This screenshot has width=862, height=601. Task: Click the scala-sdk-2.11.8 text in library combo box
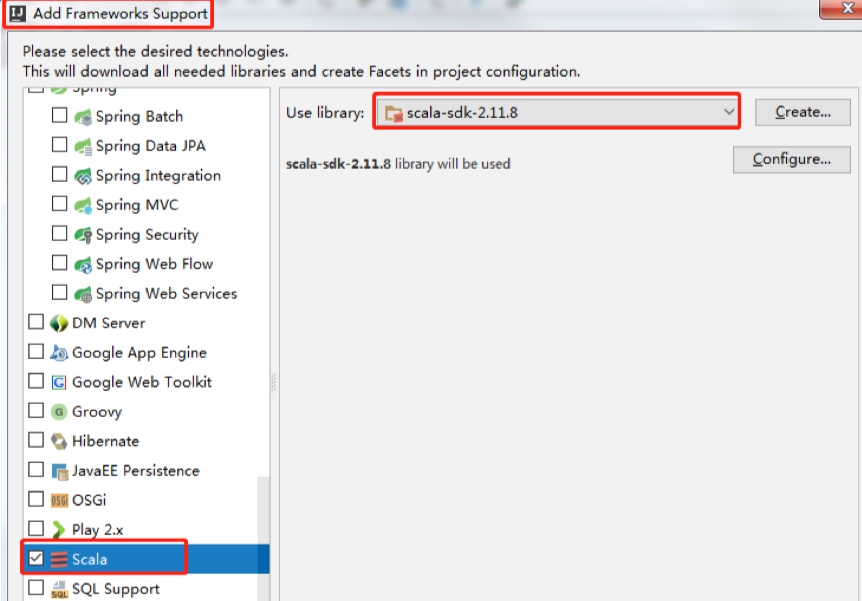[462, 113]
